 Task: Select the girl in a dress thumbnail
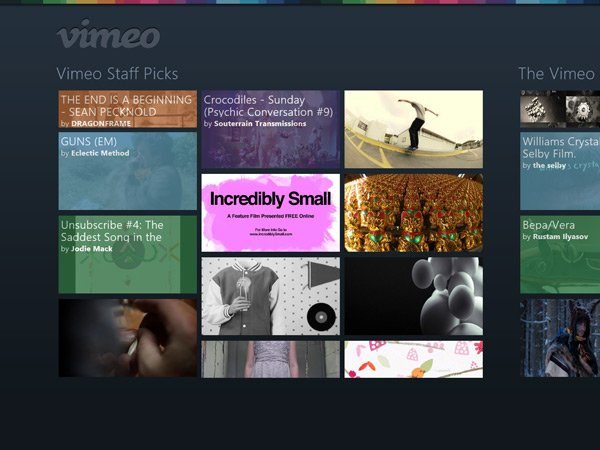tap(271, 359)
